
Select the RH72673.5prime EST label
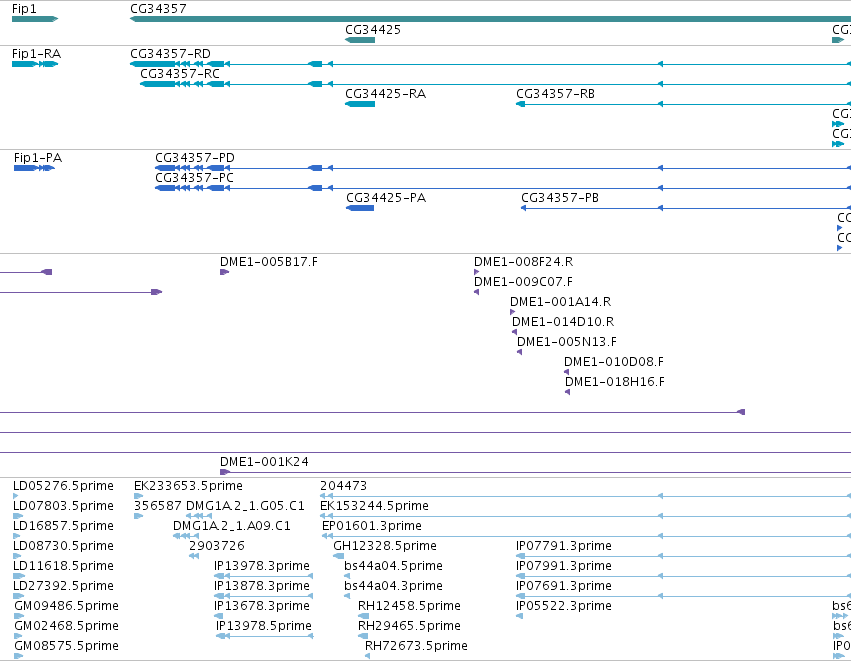click(416, 646)
